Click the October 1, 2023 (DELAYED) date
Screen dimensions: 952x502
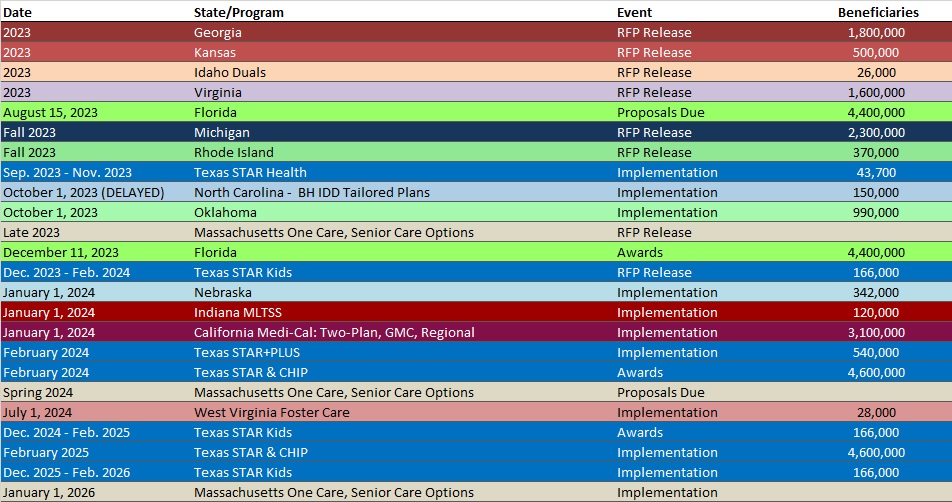pos(84,192)
